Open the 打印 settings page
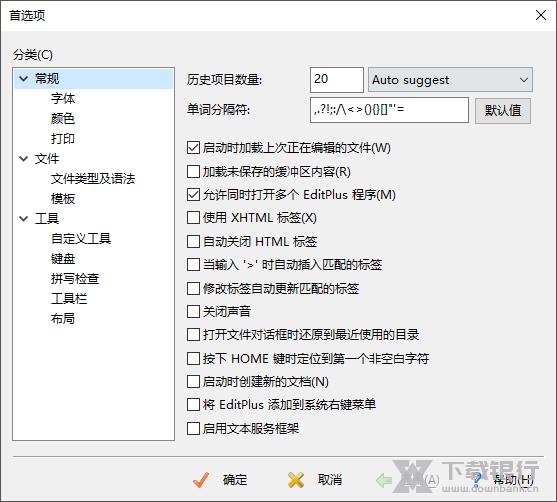This screenshot has height=502, width=557. (63, 139)
